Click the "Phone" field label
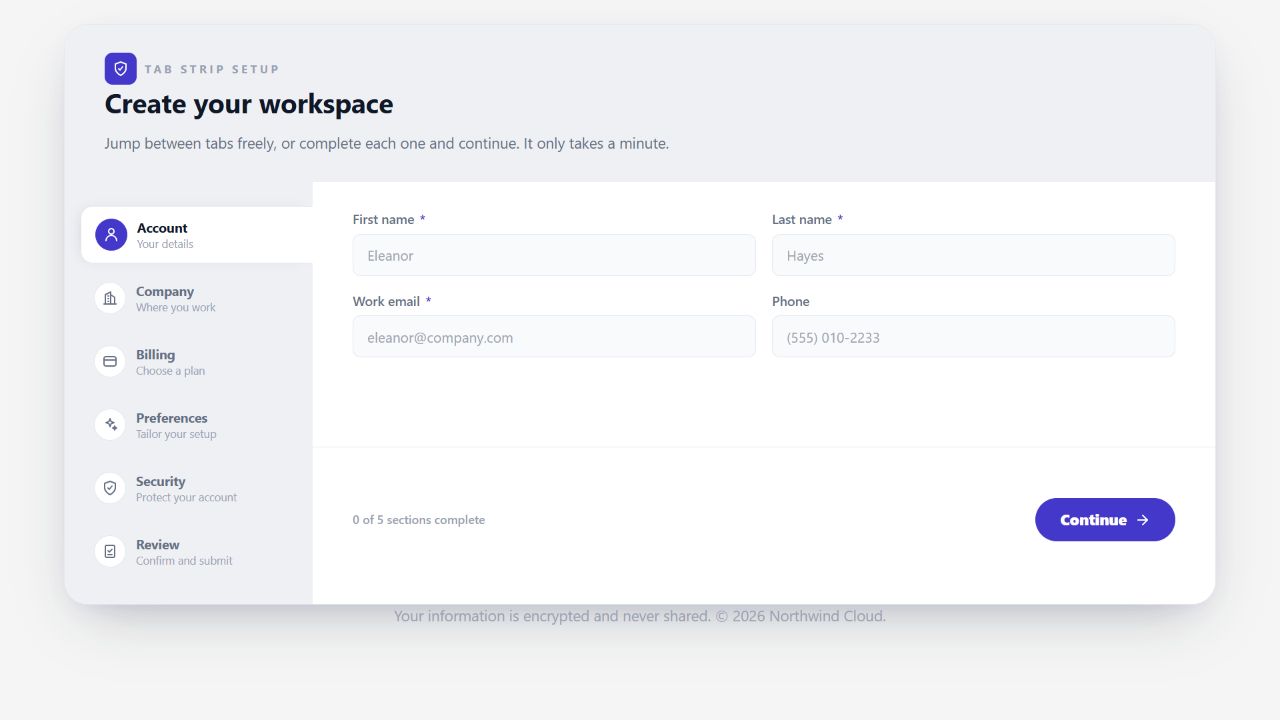Screen dimensions: 1280x720 pyautogui.click(x=791, y=301)
